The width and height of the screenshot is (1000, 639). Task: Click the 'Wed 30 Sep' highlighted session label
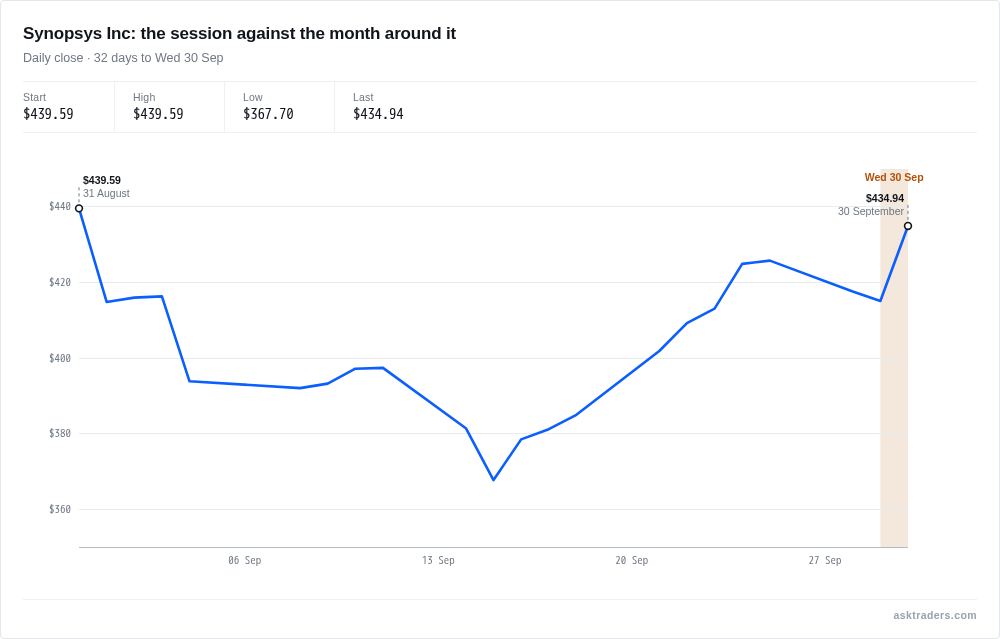pyautogui.click(x=893, y=177)
